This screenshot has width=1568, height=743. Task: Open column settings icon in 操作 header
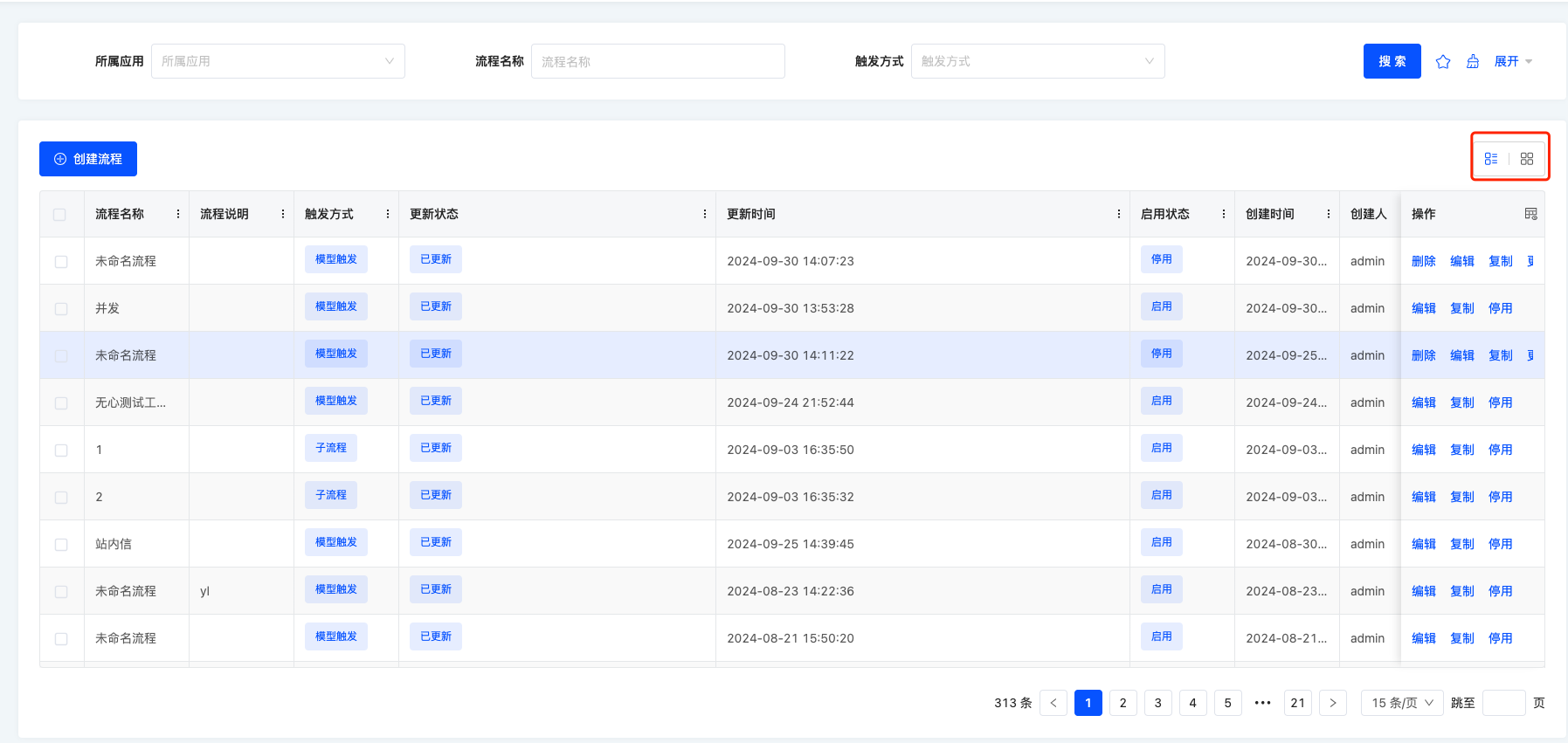[1530, 214]
